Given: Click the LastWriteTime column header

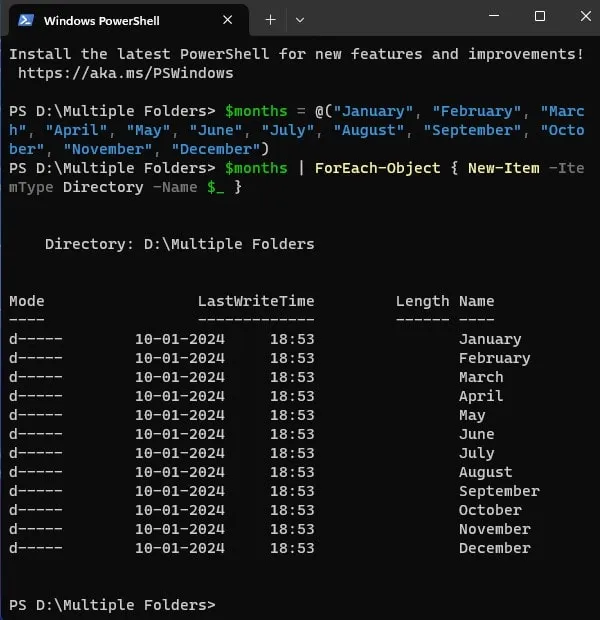Looking at the screenshot, I should (256, 301).
